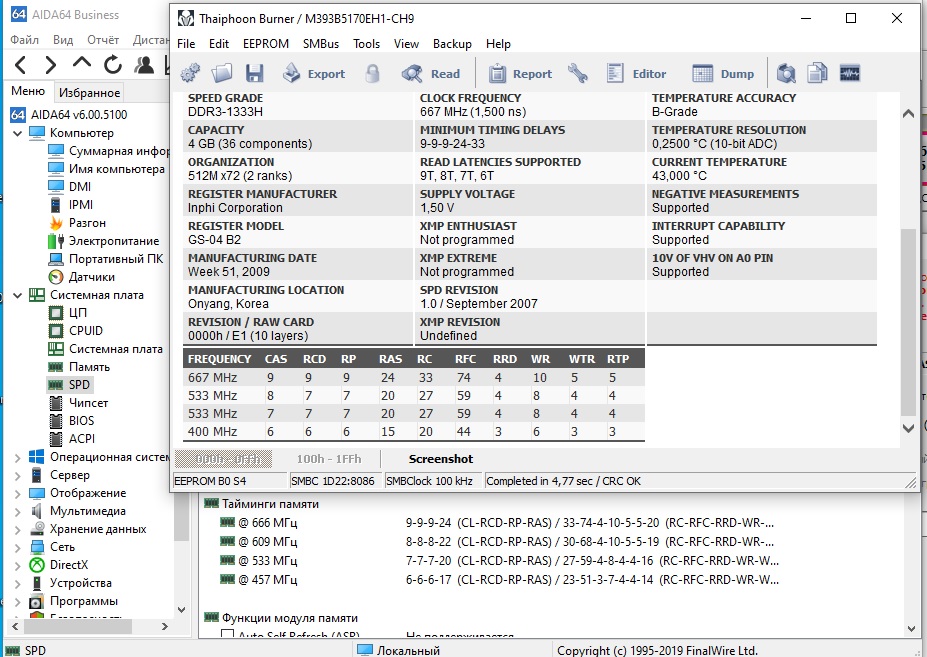Screen dimensions: 927x657
Task: Select IPMI tree item
Action: (x=71, y=205)
